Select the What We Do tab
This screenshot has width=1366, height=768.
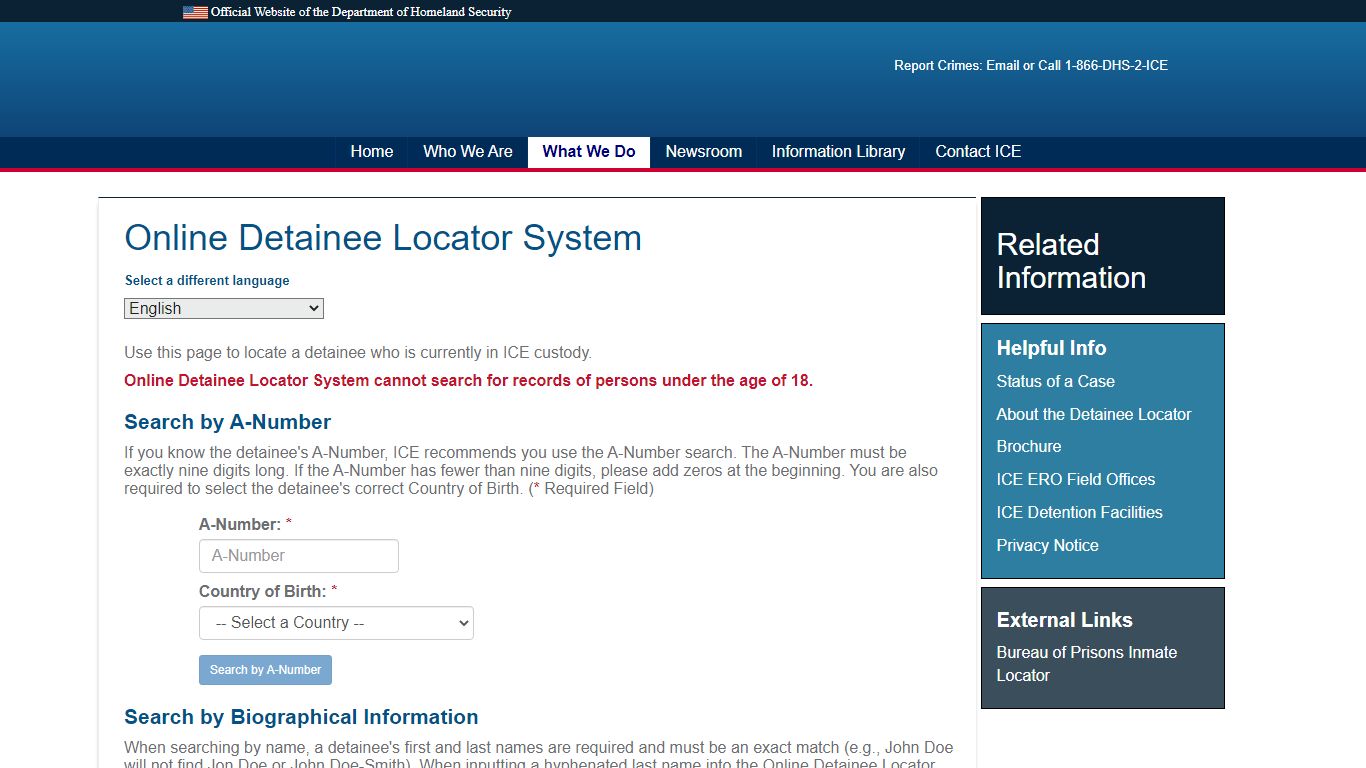[589, 152]
